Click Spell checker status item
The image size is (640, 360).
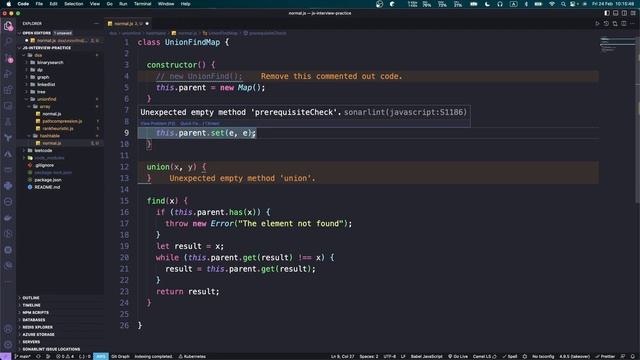pos(510,356)
